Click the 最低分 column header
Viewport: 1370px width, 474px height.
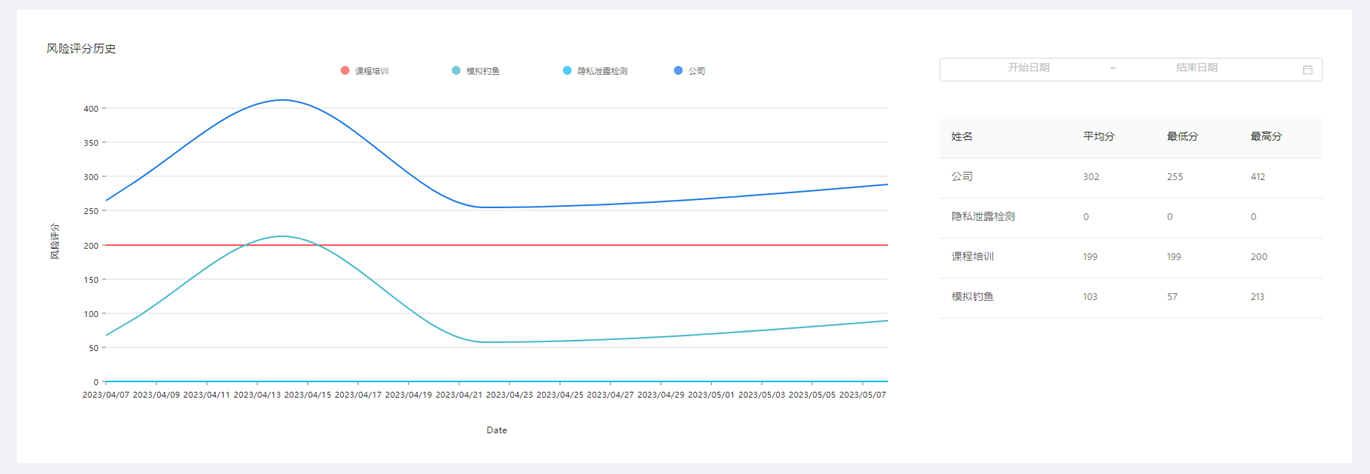coord(1182,136)
